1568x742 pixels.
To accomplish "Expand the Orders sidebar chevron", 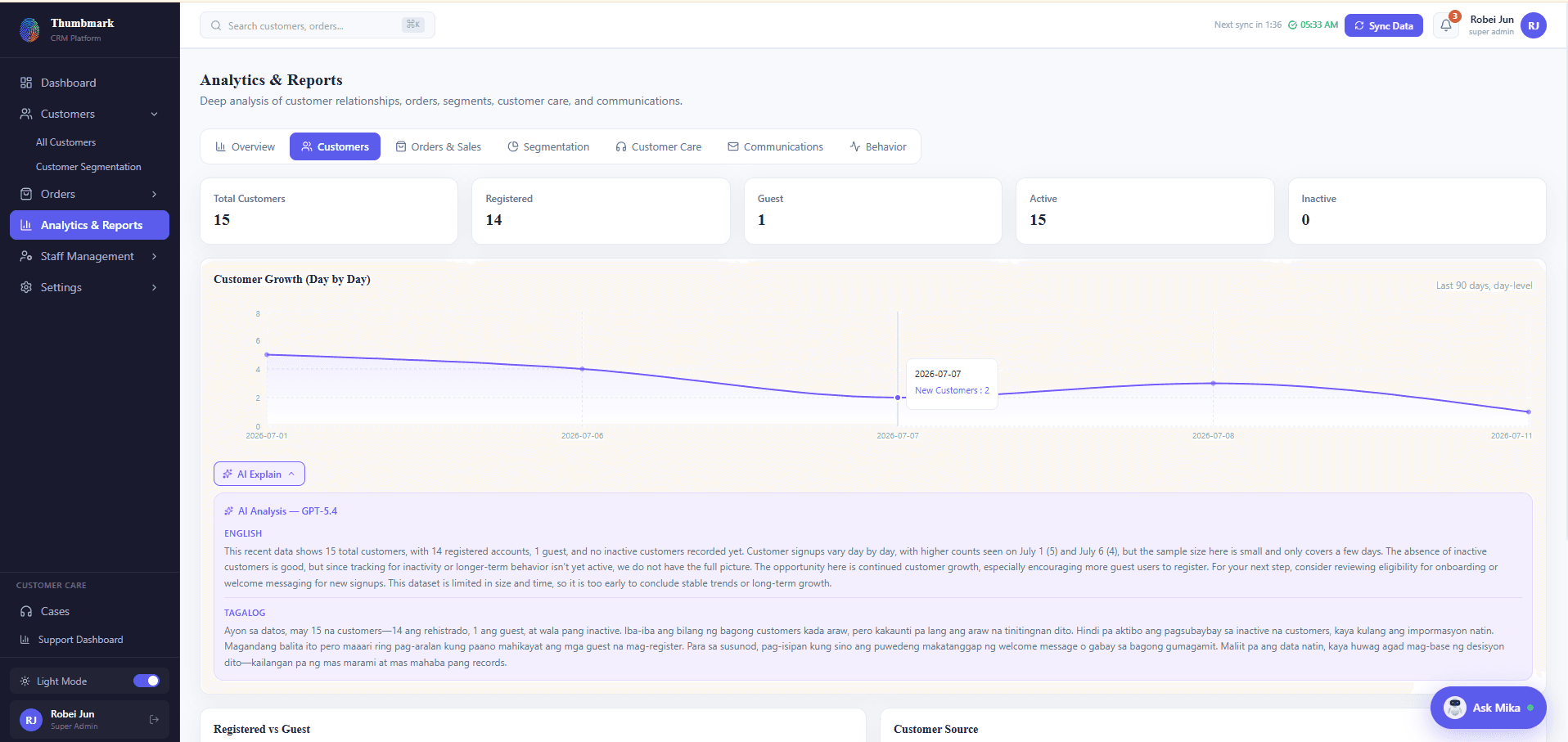I will pyautogui.click(x=154, y=194).
